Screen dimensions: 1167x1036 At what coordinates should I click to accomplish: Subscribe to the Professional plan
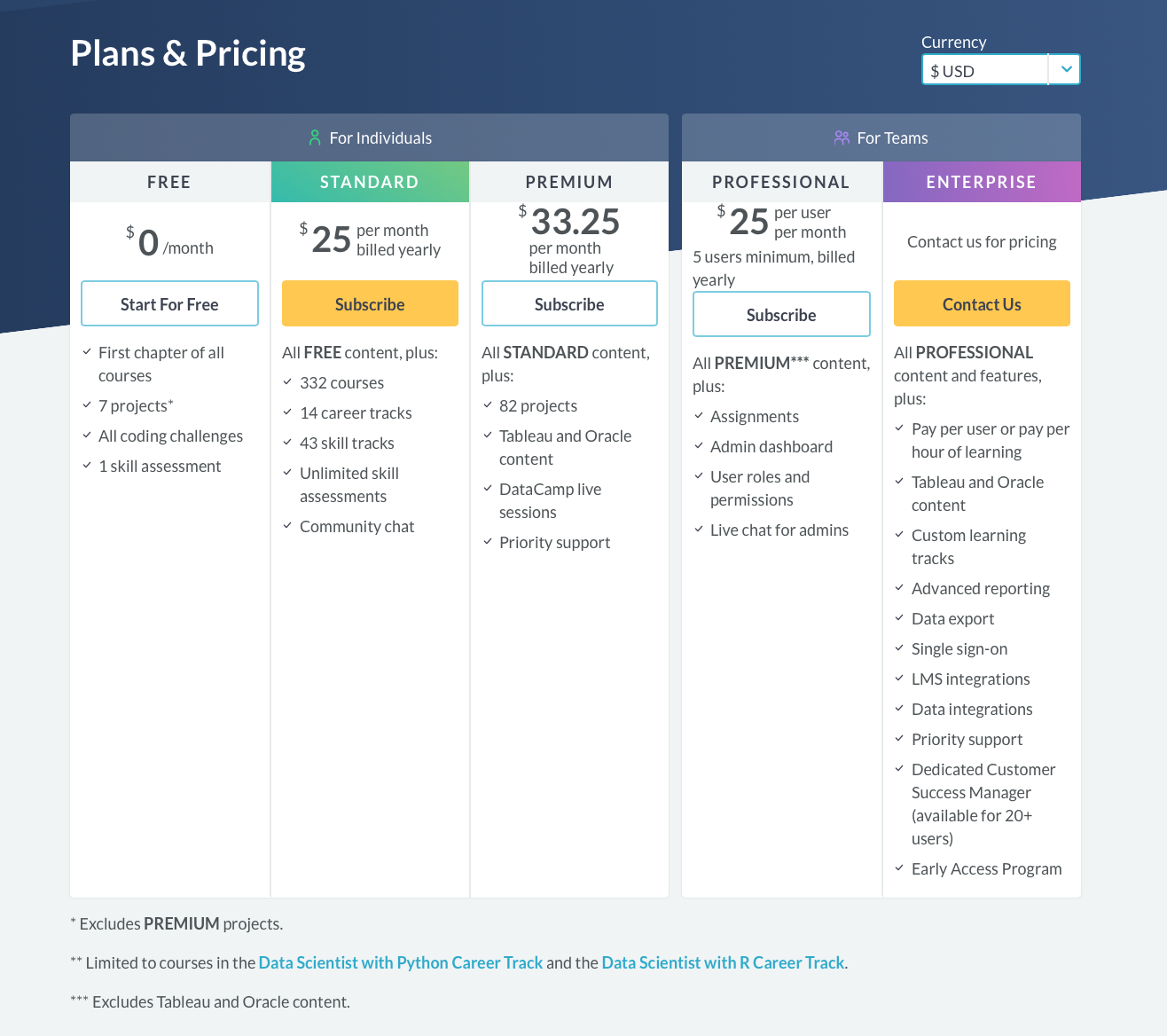point(781,315)
